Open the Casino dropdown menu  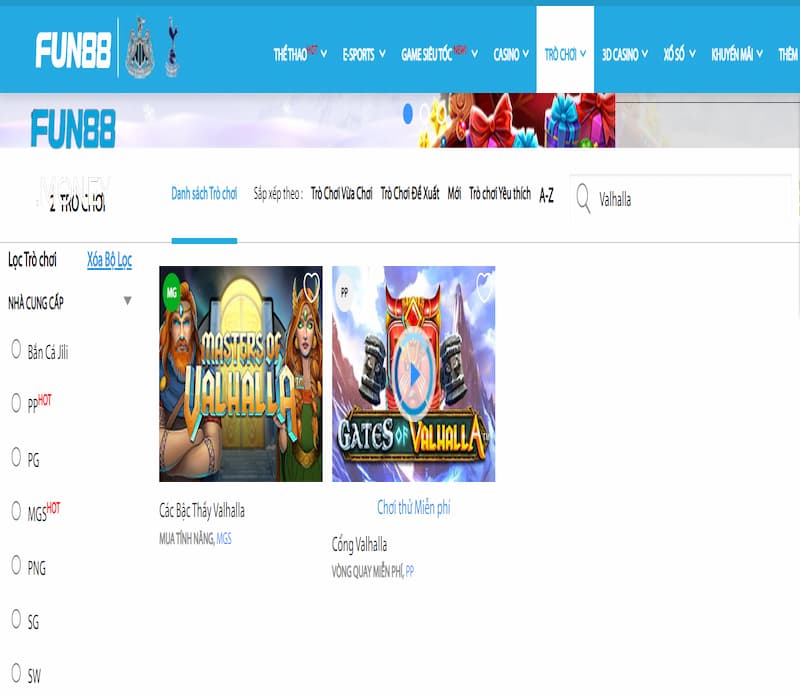512,55
